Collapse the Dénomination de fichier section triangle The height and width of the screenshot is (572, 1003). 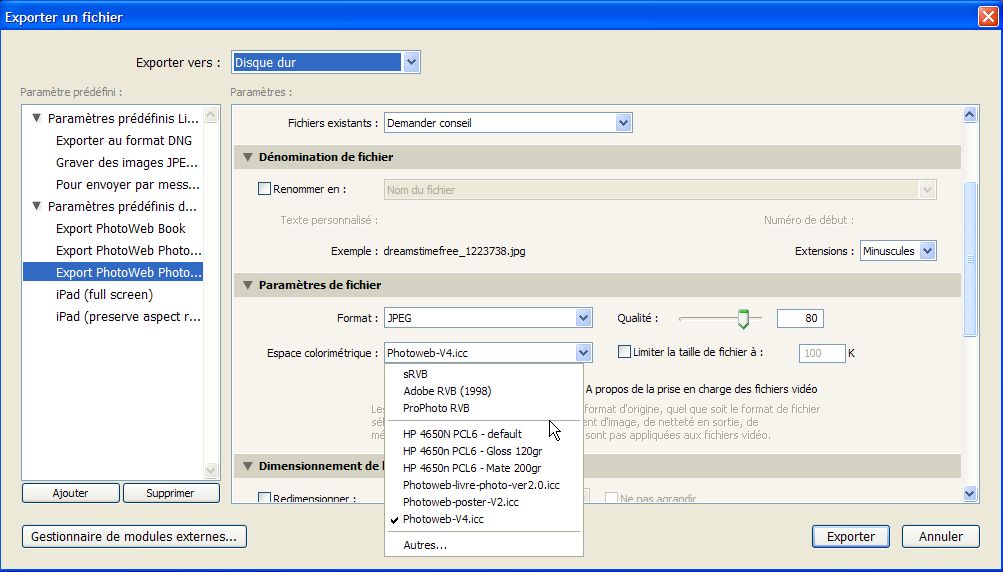click(x=248, y=157)
